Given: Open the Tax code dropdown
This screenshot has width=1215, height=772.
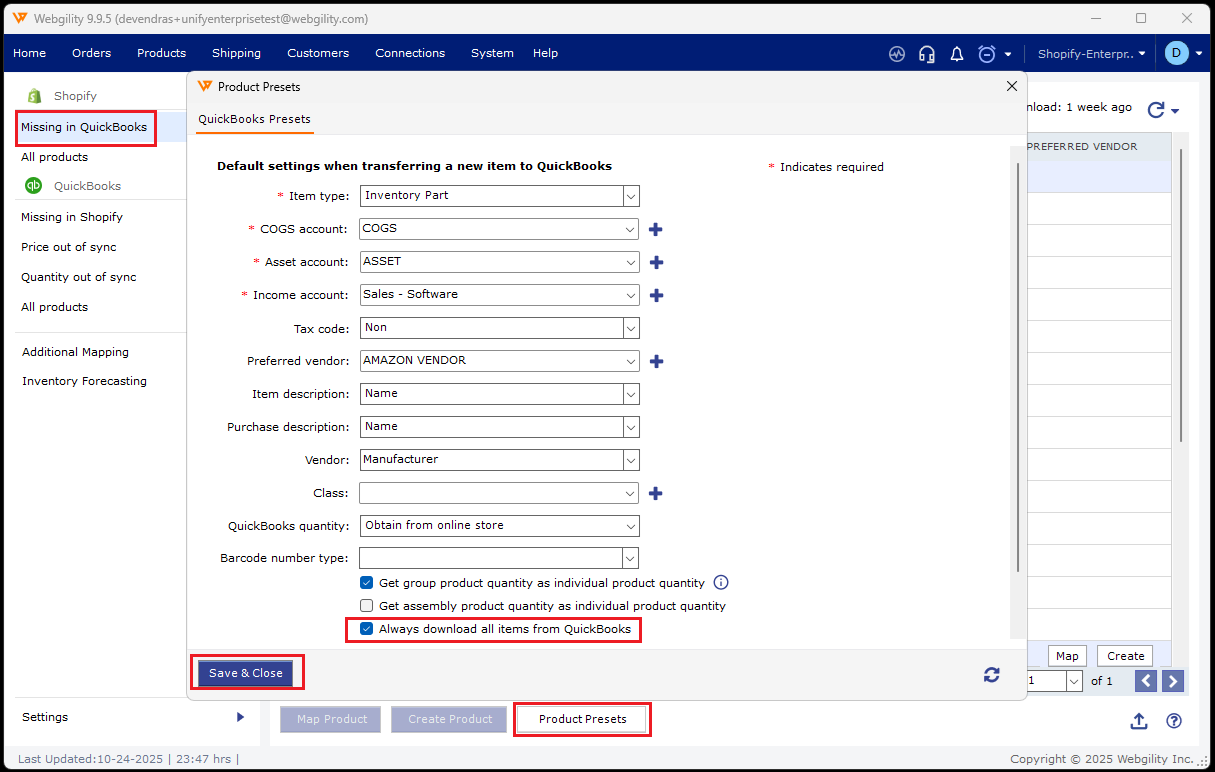Looking at the screenshot, I should pos(631,328).
